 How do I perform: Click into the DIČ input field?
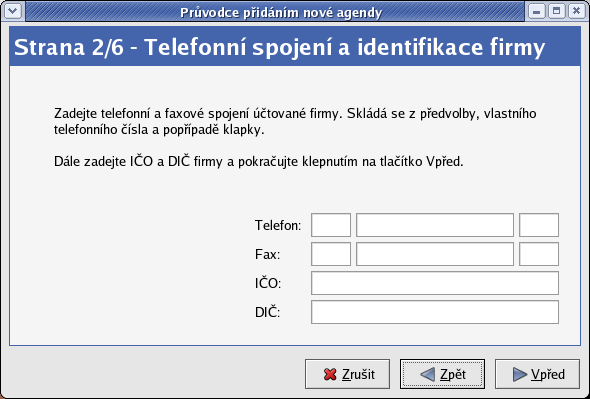[435, 312]
